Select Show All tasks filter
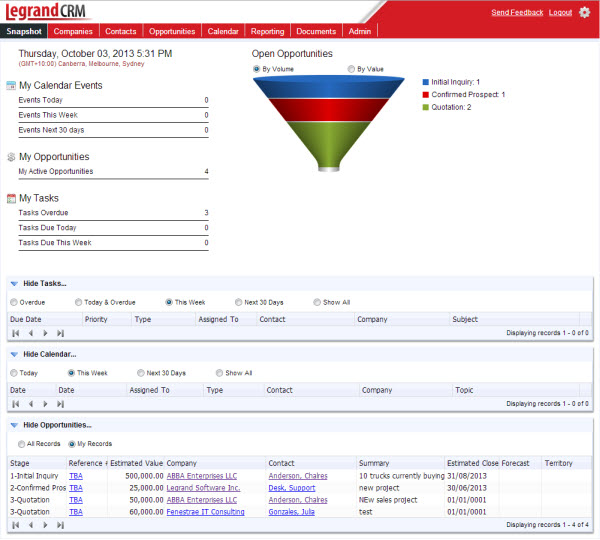Viewport: 600px width, 540px height. click(x=317, y=302)
